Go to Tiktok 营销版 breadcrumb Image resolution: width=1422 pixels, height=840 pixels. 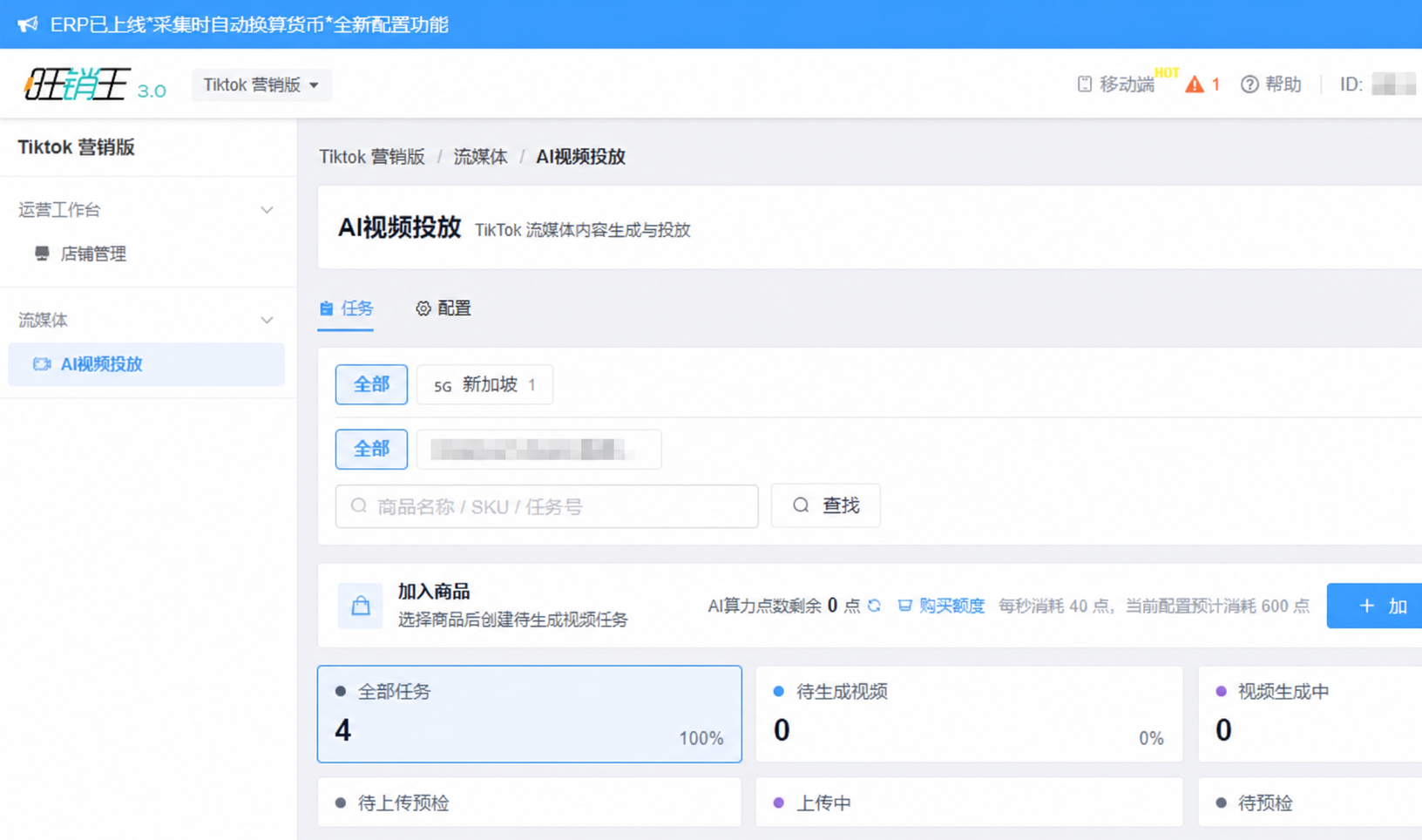point(372,157)
